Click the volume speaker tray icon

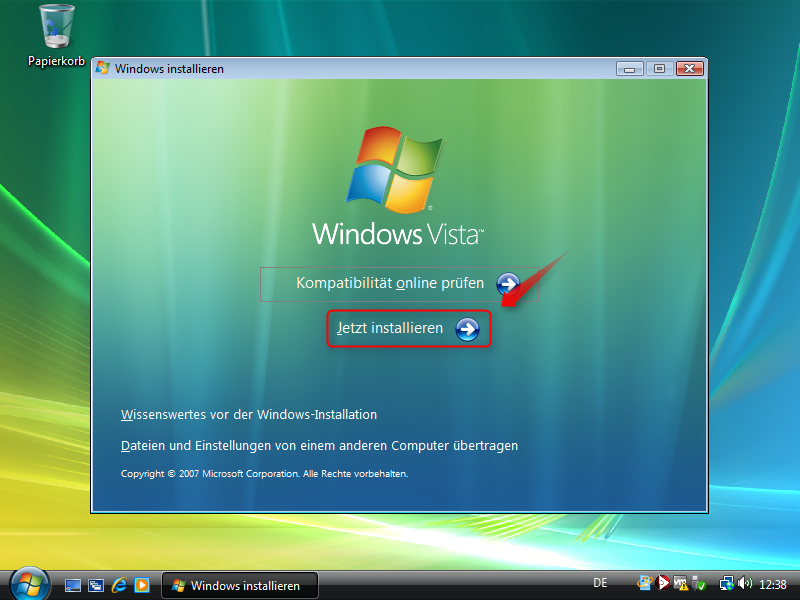tap(745, 583)
